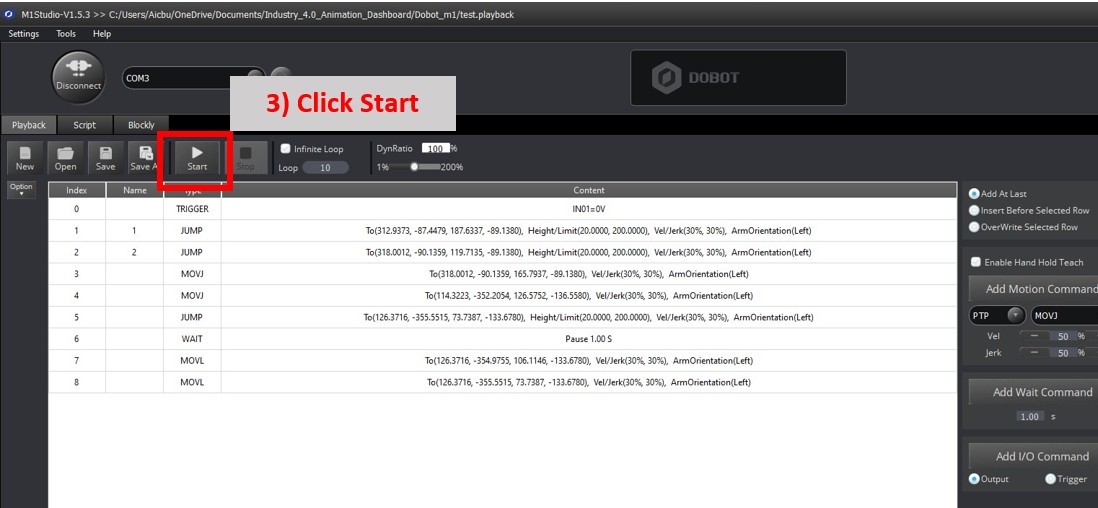This screenshot has height=508, width=1098.
Task: Open the Settings menu
Action: pos(24,34)
